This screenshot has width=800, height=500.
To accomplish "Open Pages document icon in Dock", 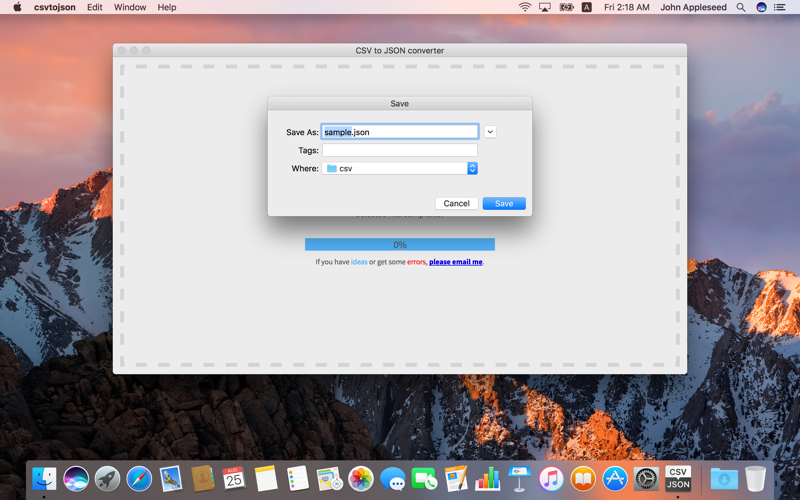I will point(456,479).
